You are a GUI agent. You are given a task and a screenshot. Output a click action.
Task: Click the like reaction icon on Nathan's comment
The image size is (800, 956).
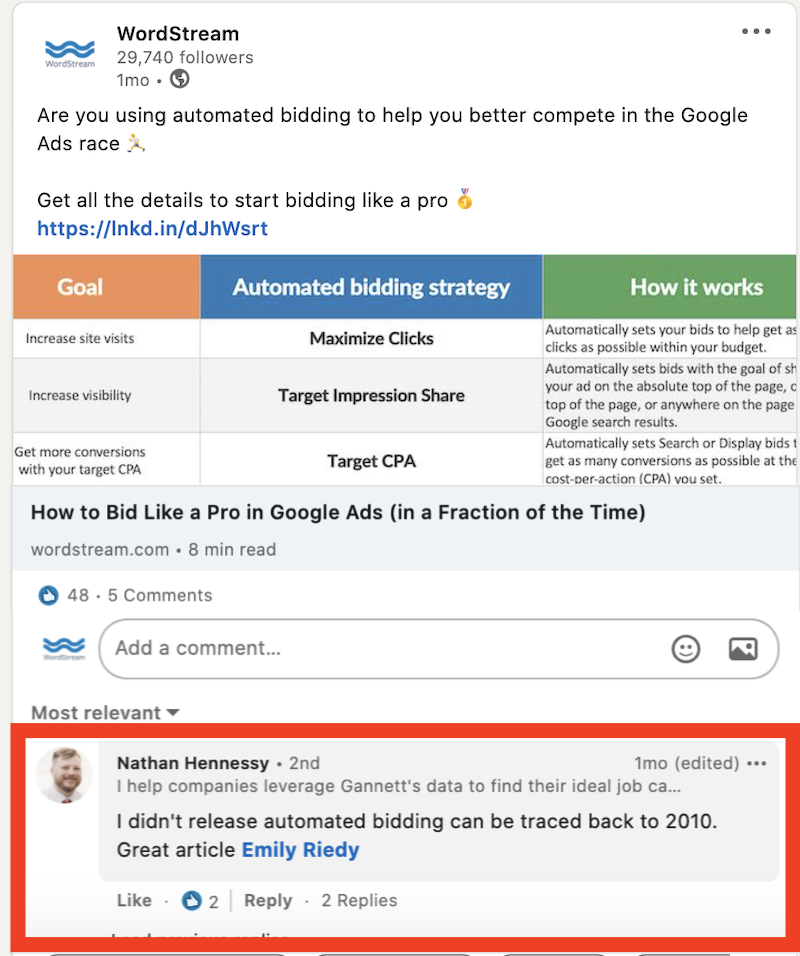tap(191, 901)
